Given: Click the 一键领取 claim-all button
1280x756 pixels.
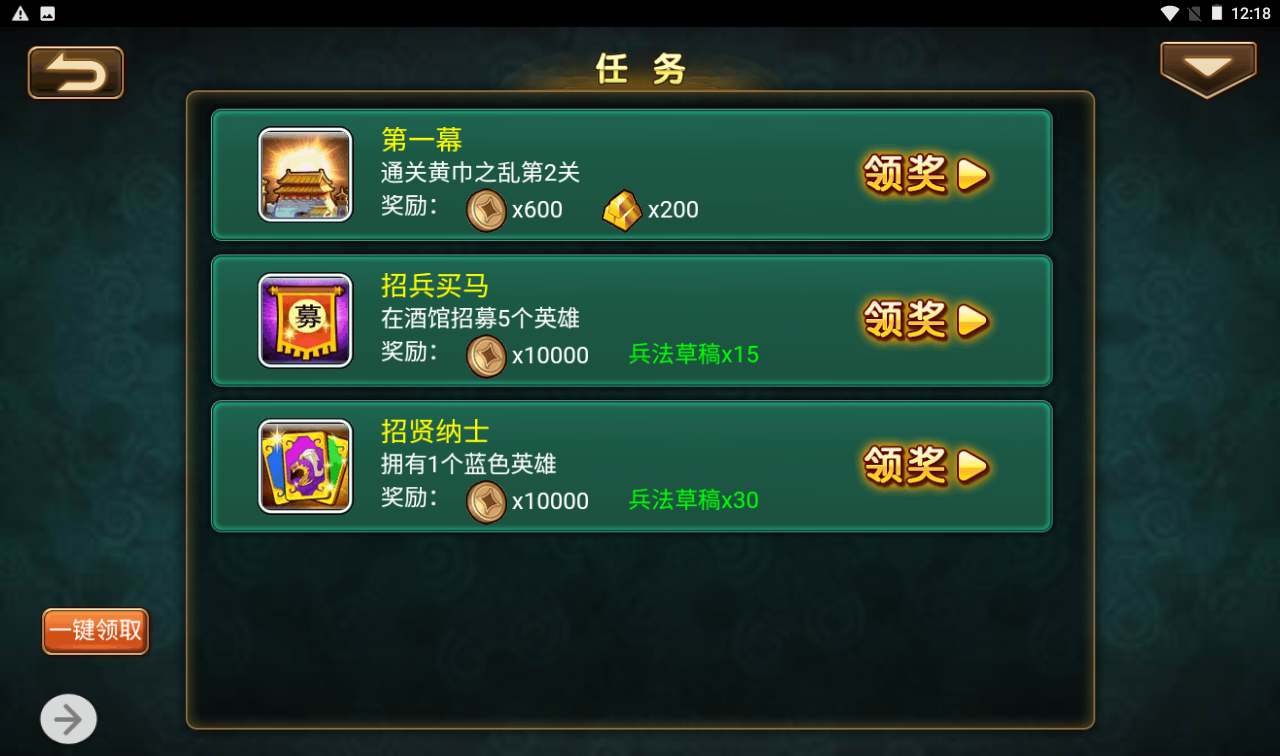Looking at the screenshot, I should click(96, 631).
